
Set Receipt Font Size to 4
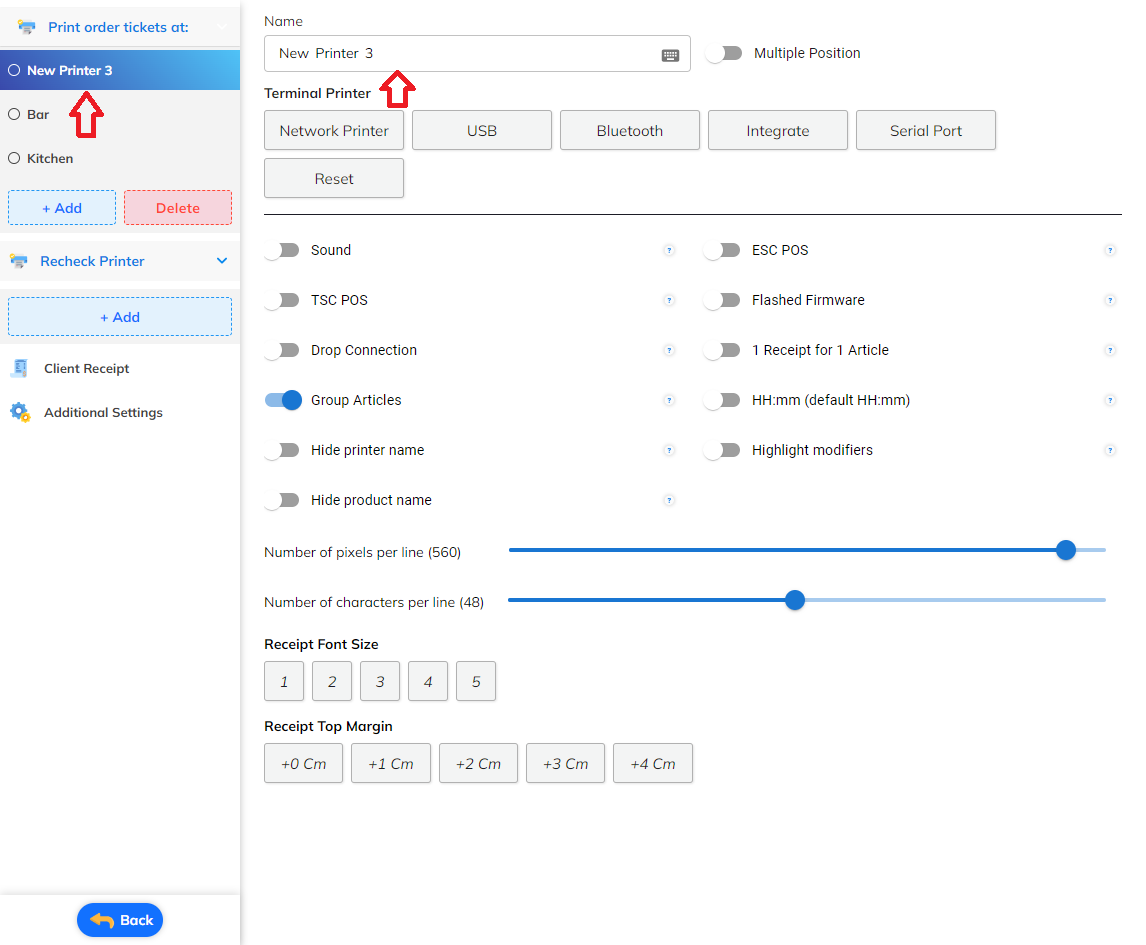tap(428, 681)
